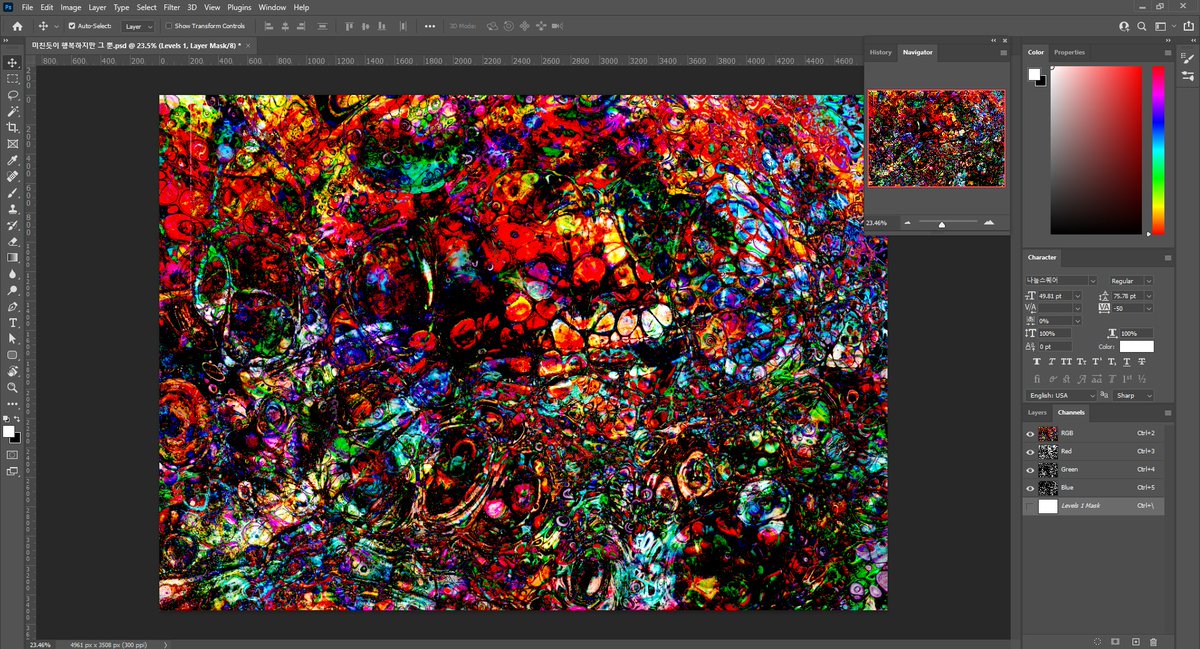The height and width of the screenshot is (649, 1200).
Task: Hide the Green channel eye icon
Action: point(1030,470)
